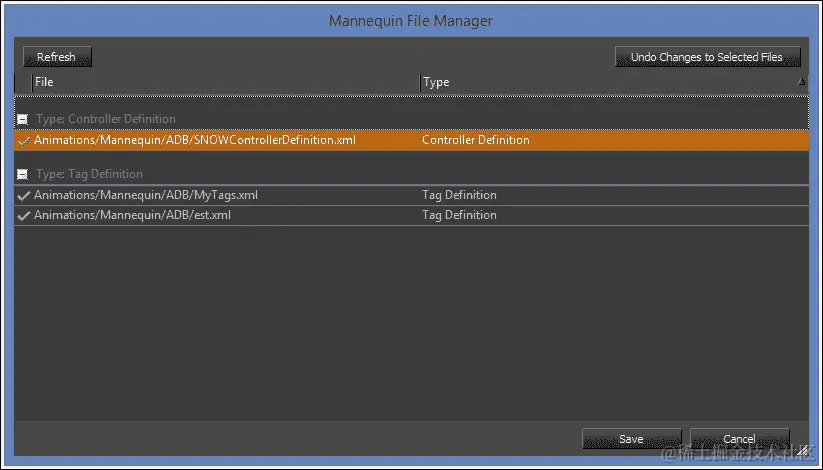The image size is (823, 470).
Task: Click Undo Changes to Selected Files
Action: pyautogui.click(x=708, y=57)
